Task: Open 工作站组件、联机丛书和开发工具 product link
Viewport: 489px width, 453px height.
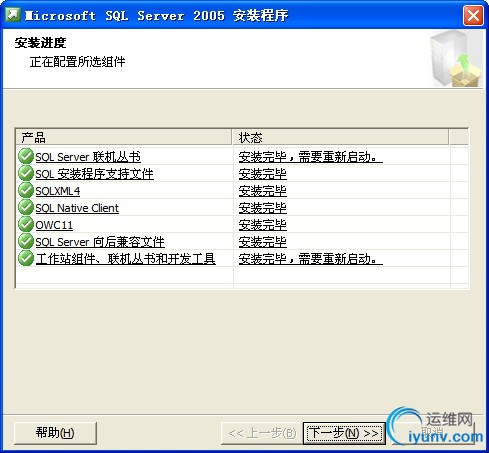Action: point(126,259)
